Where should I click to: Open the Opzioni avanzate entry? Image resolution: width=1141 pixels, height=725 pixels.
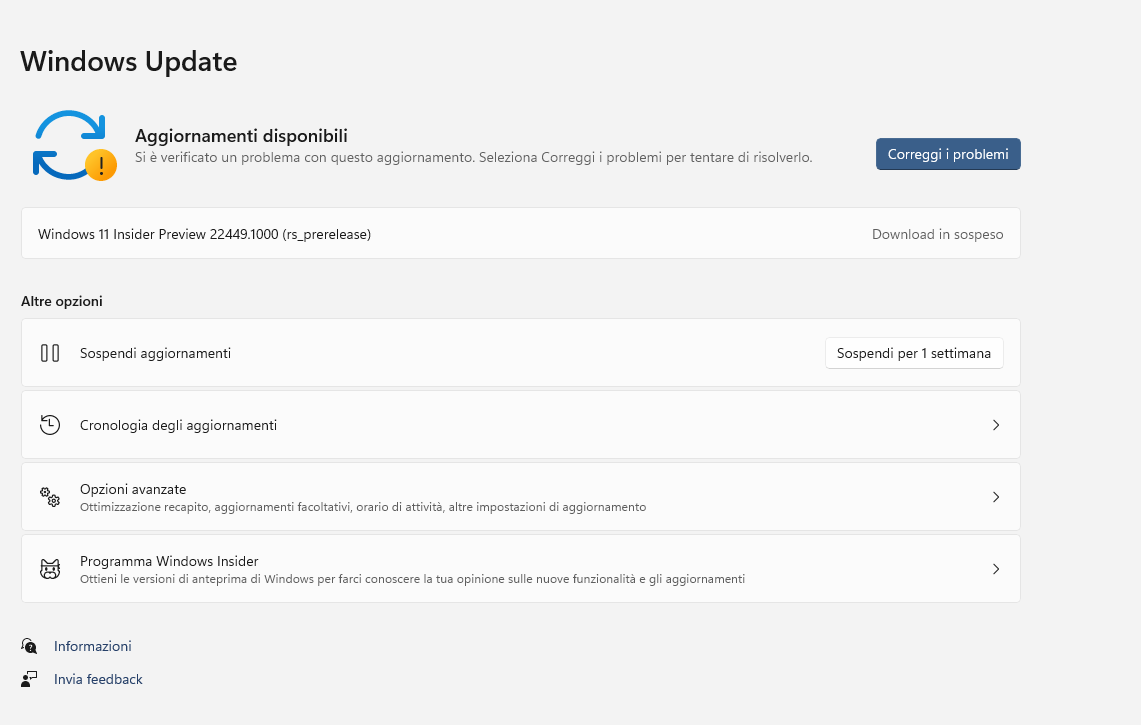(x=521, y=496)
